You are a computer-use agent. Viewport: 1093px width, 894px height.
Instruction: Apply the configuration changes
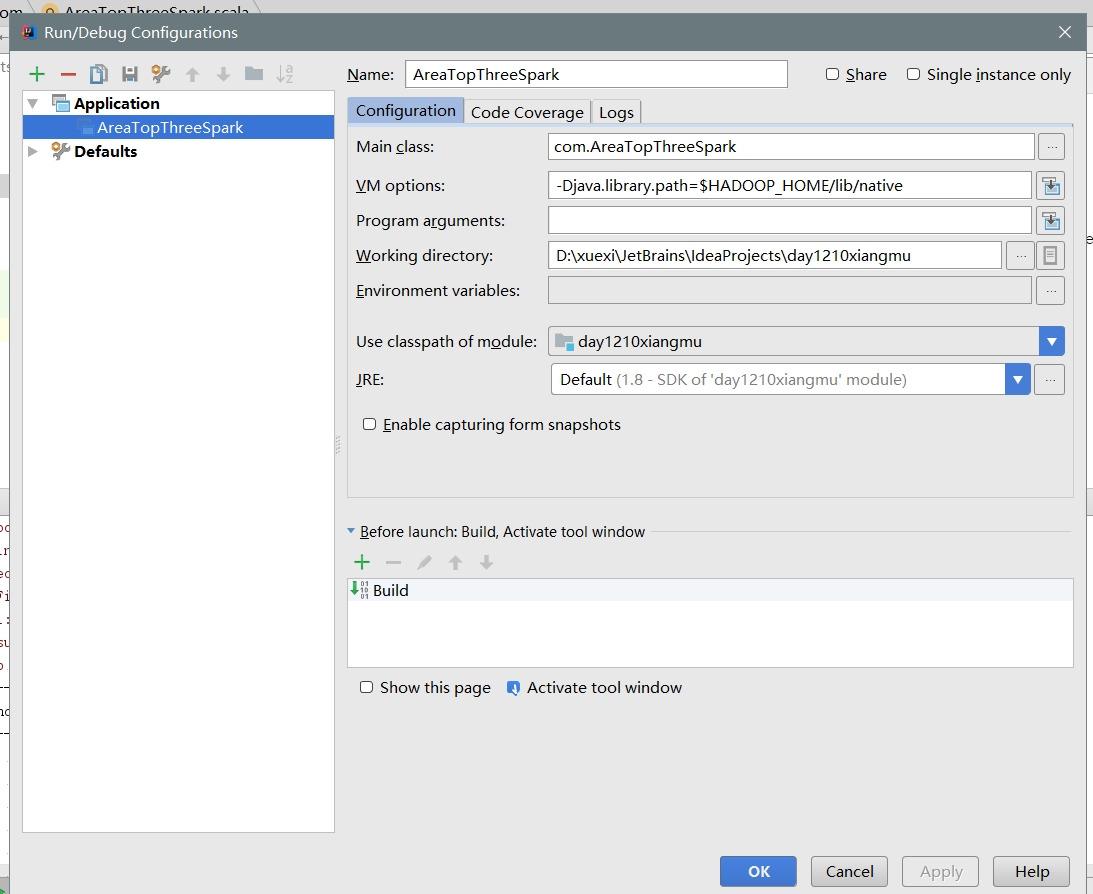(x=940, y=871)
